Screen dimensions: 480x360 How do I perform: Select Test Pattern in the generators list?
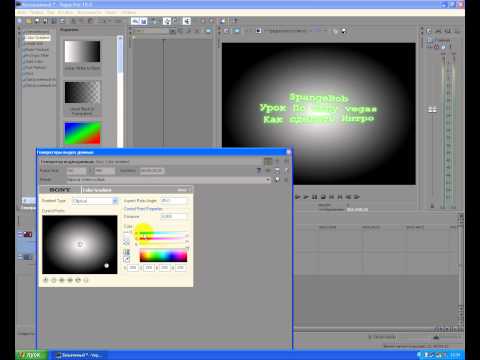point(35,68)
